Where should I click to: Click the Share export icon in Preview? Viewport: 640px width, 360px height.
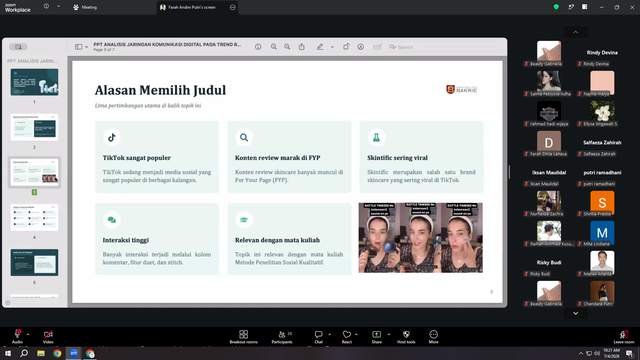coord(302,47)
